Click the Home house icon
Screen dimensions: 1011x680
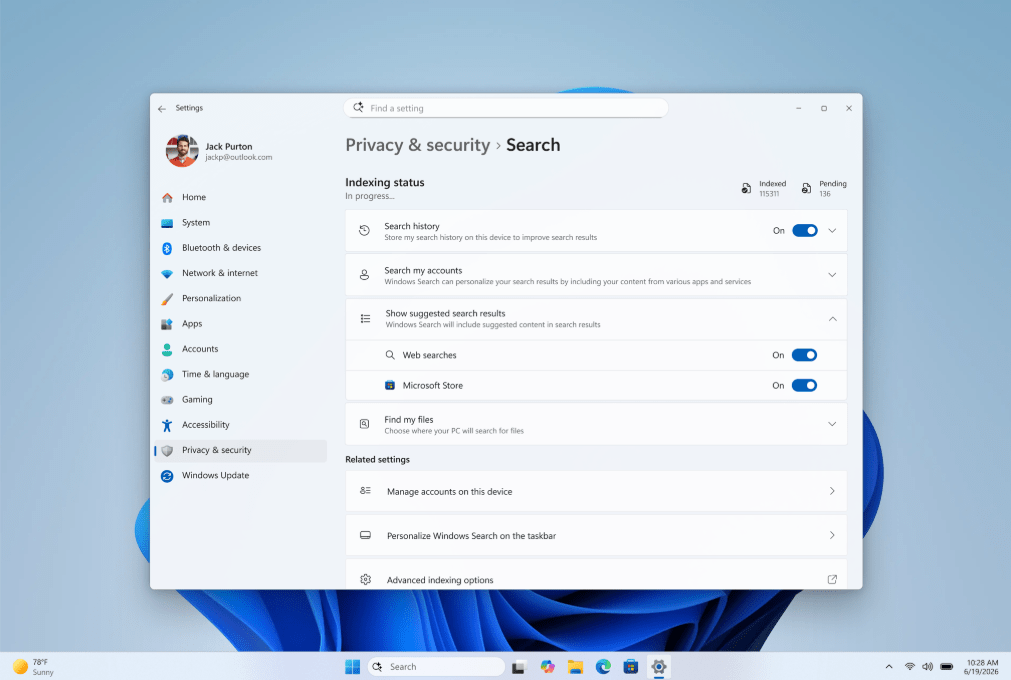pyautogui.click(x=167, y=197)
